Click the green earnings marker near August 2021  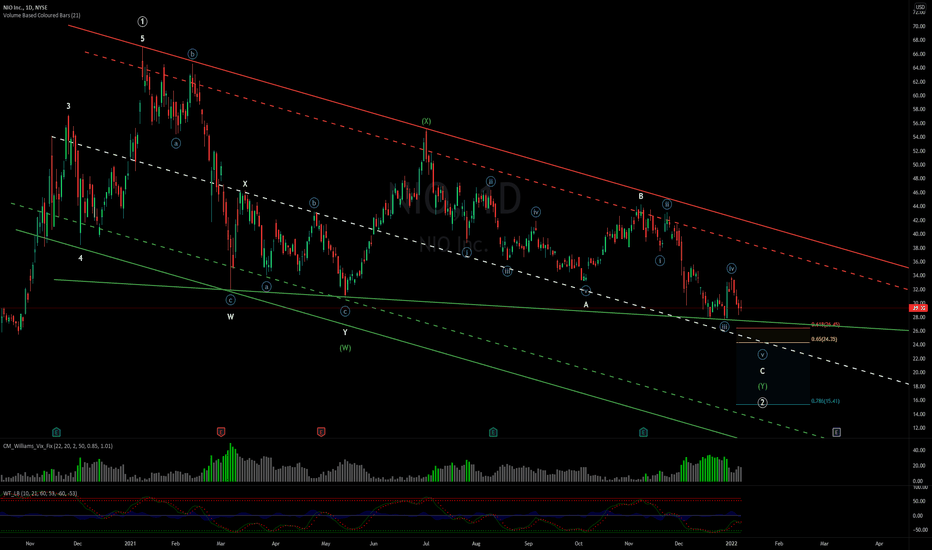pos(493,432)
